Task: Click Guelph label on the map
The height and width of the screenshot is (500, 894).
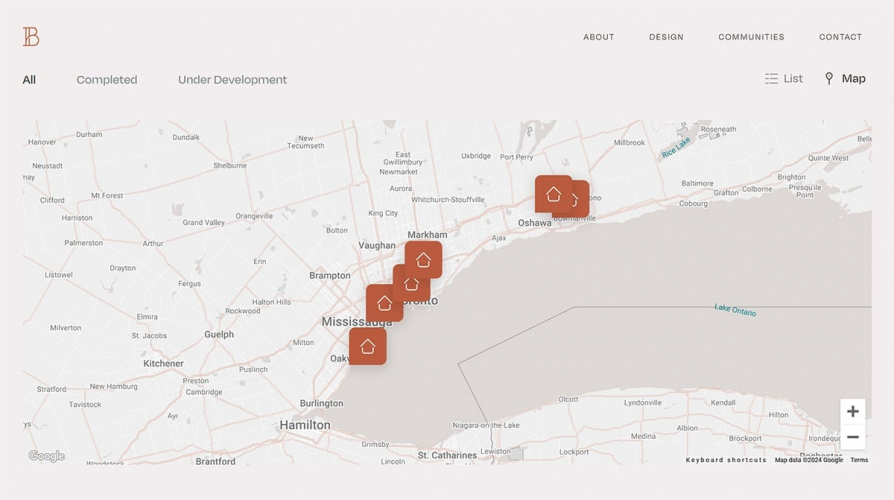Action: [x=219, y=335]
